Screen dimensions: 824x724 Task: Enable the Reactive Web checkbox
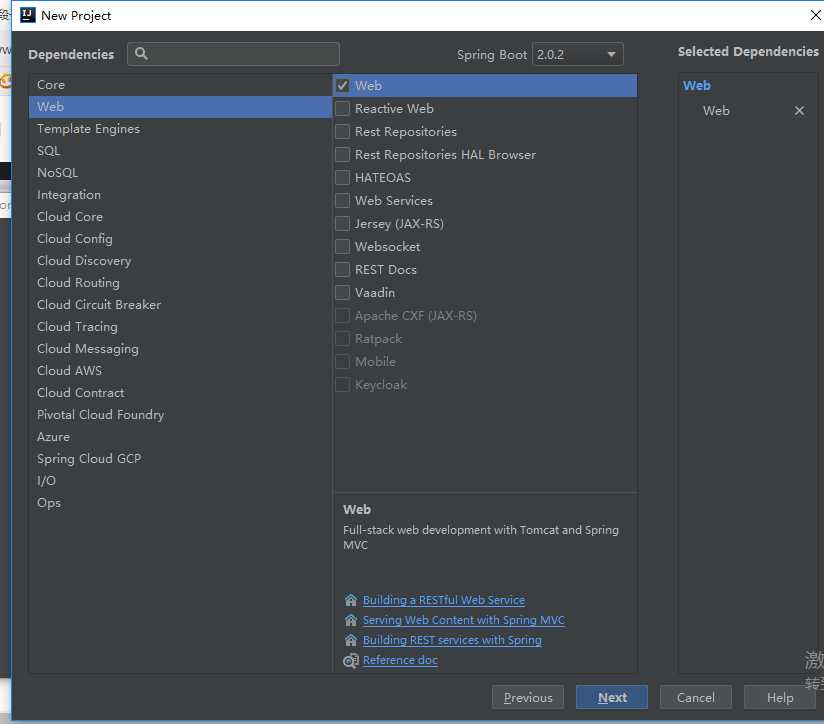[x=342, y=109]
